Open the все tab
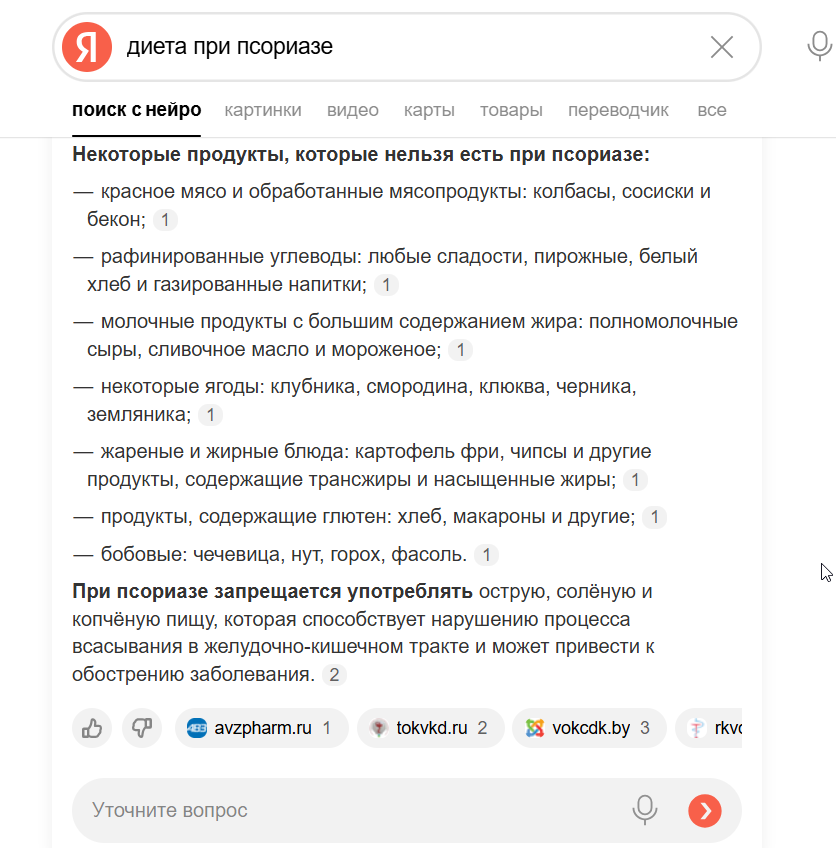 point(711,110)
